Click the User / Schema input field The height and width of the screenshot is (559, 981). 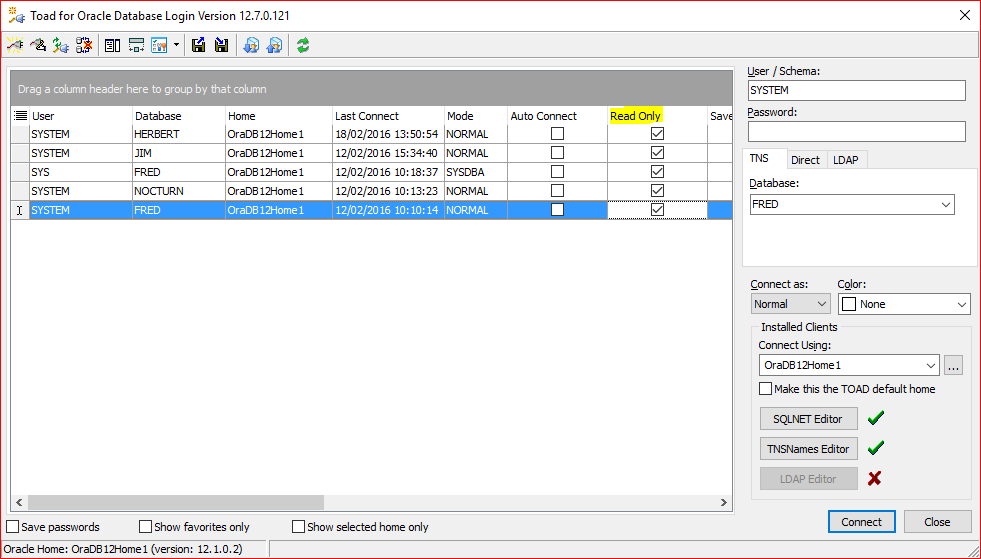[856, 90]
